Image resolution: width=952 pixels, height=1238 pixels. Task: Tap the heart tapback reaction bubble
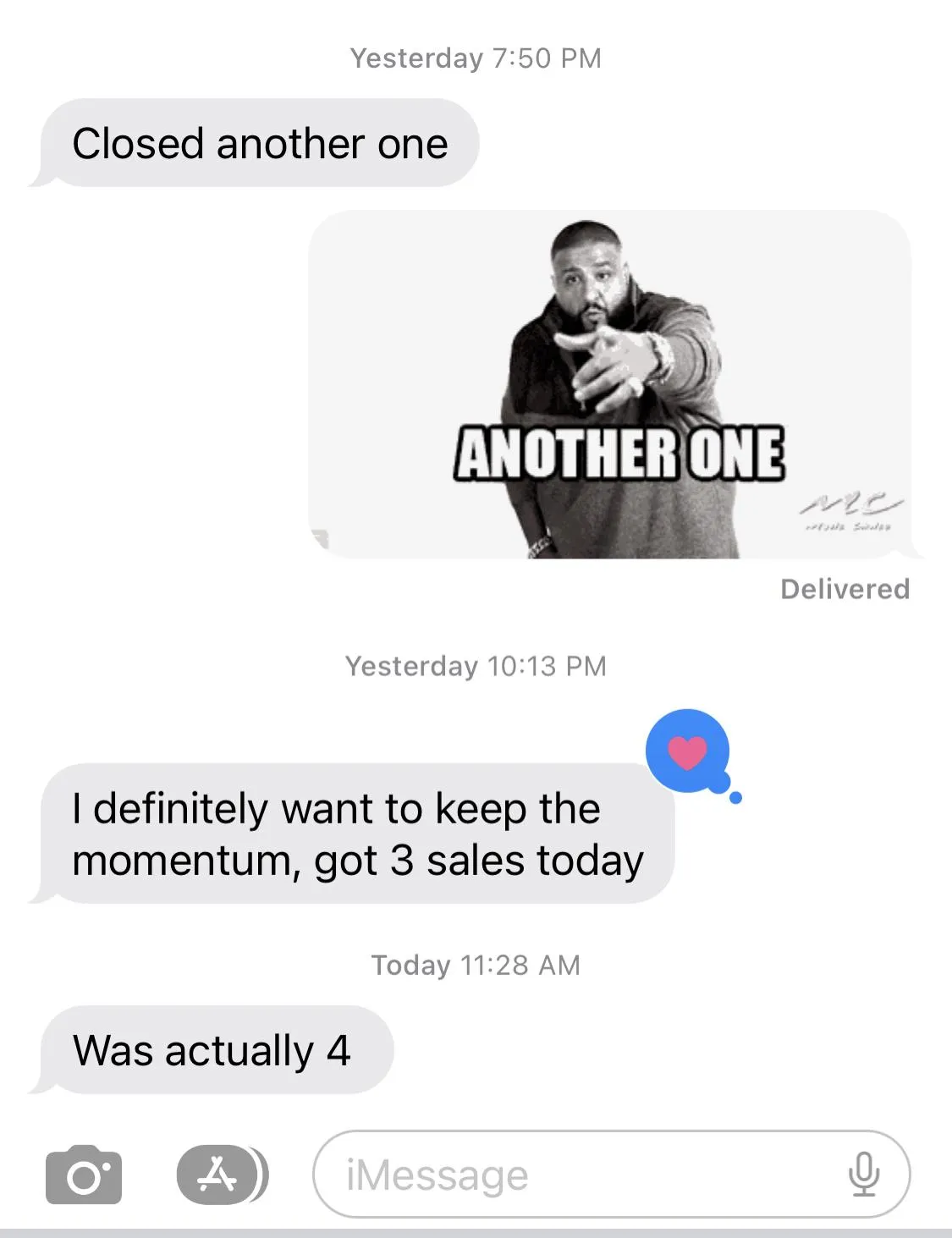(x=688, y=751)
